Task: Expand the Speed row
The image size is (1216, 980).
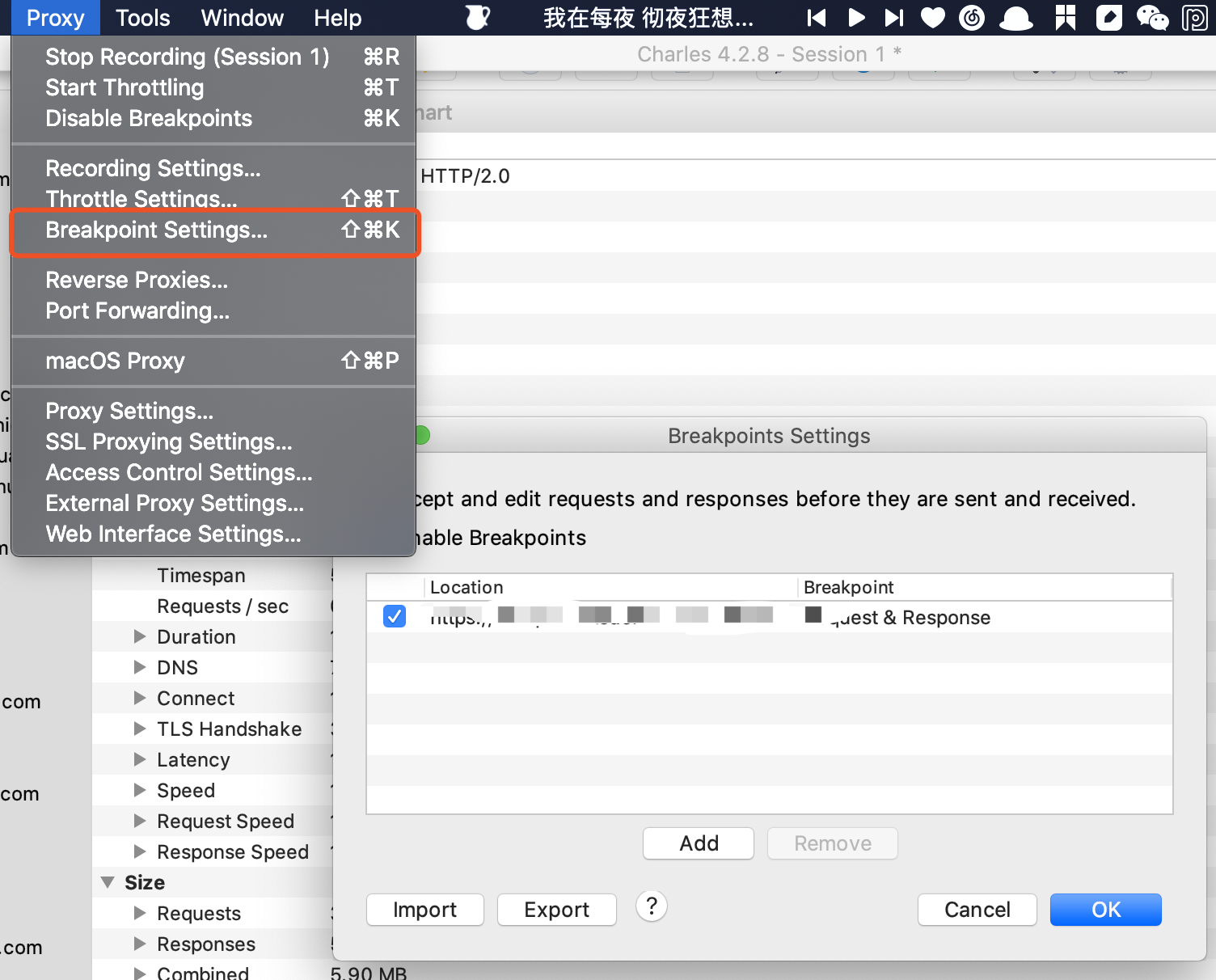Action: (140, 790)
